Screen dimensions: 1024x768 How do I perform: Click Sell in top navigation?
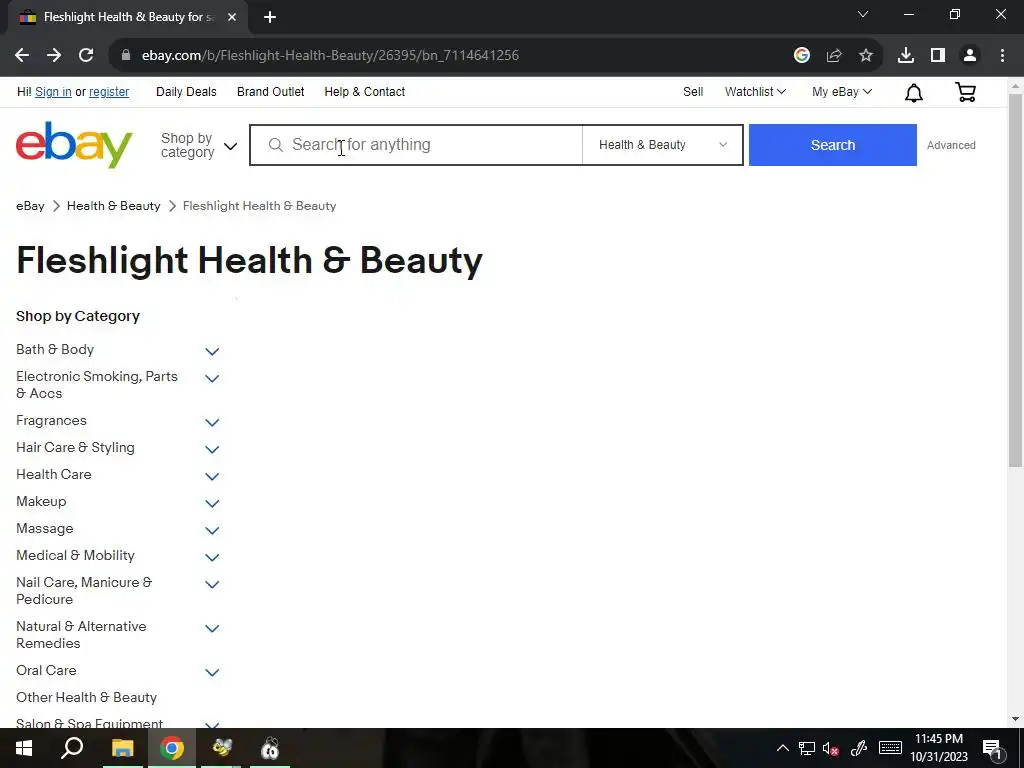(693, 92)
